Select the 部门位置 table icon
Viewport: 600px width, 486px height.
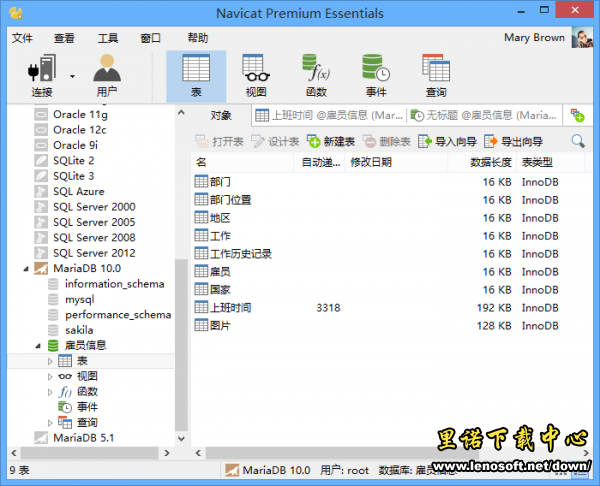click(201, 199)
